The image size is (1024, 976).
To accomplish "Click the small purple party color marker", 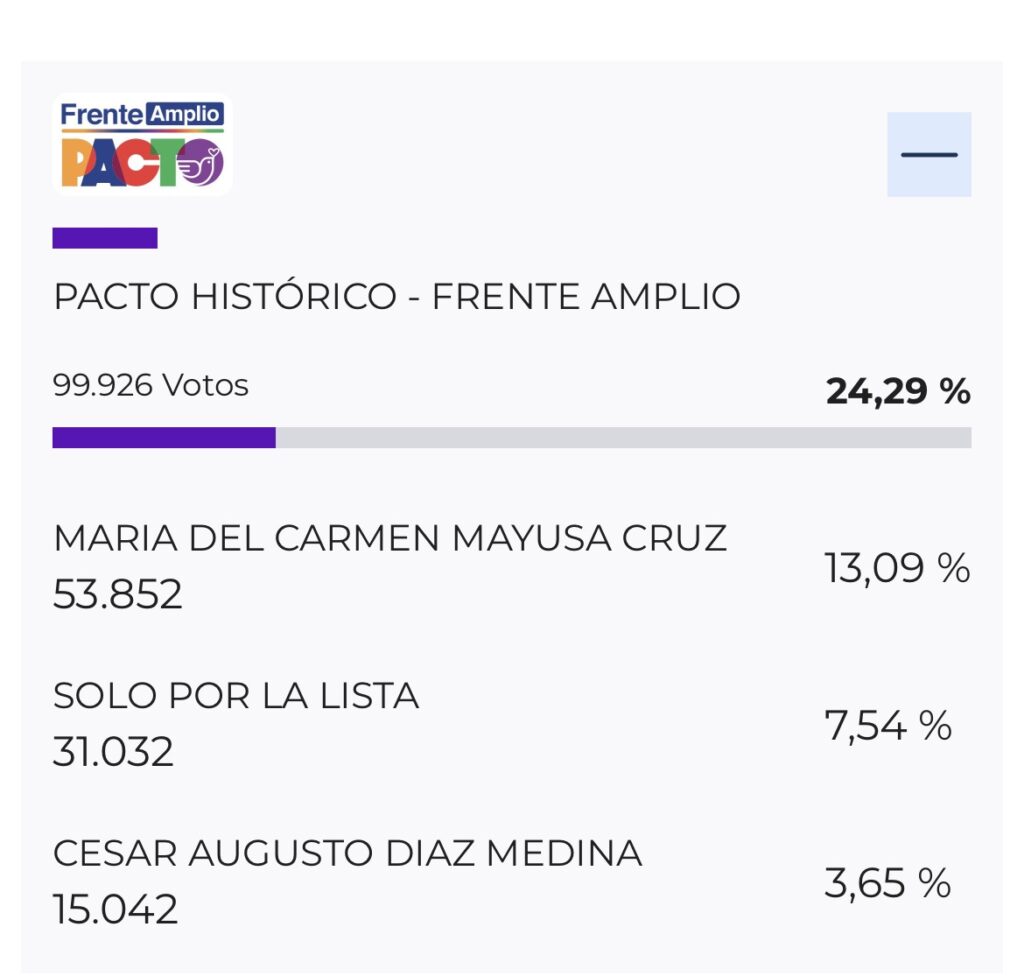I will (105, 238).
